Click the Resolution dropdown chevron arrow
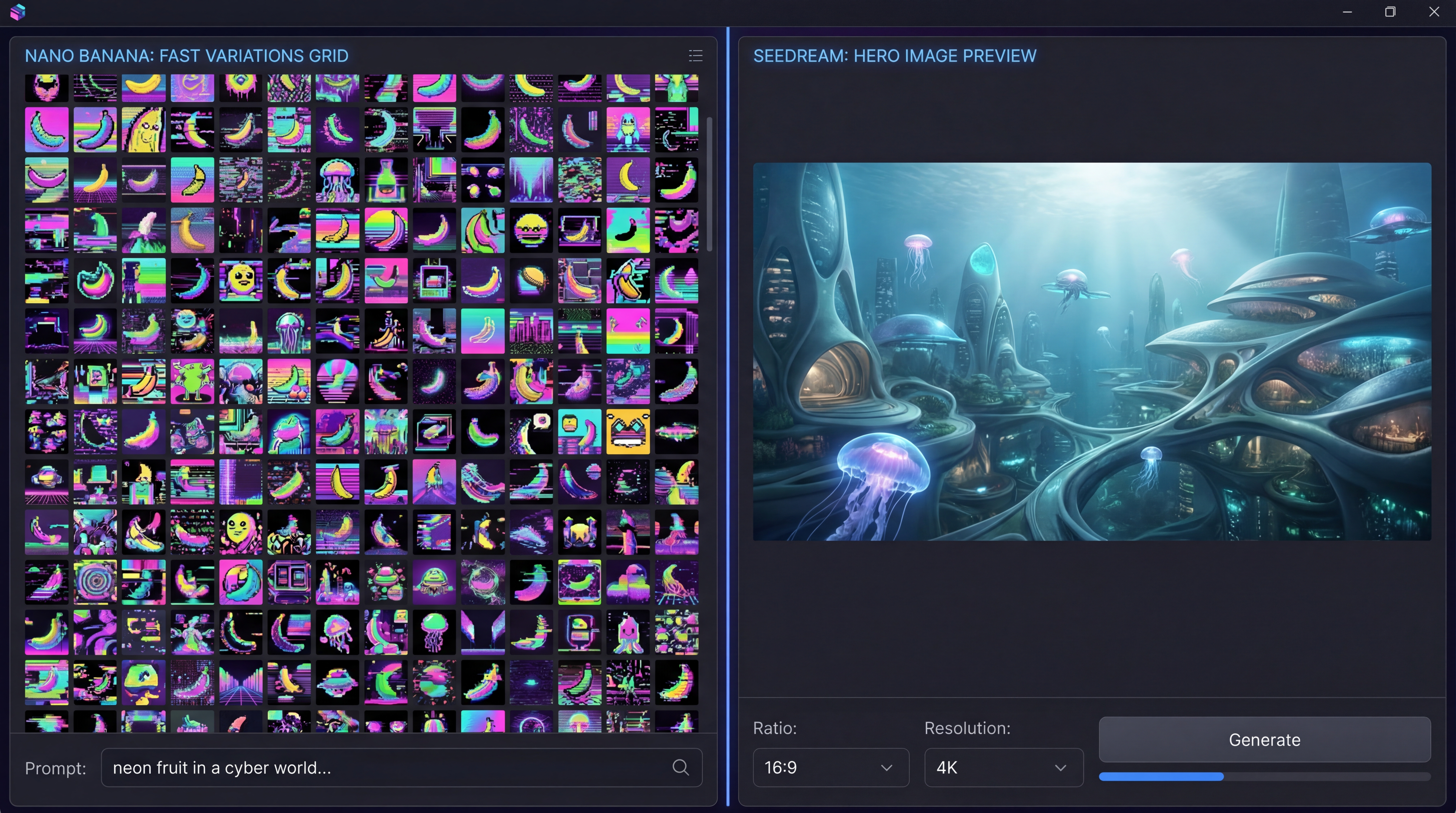The height and width of the screenshot is (813, 1456). tap(1060, 768)
